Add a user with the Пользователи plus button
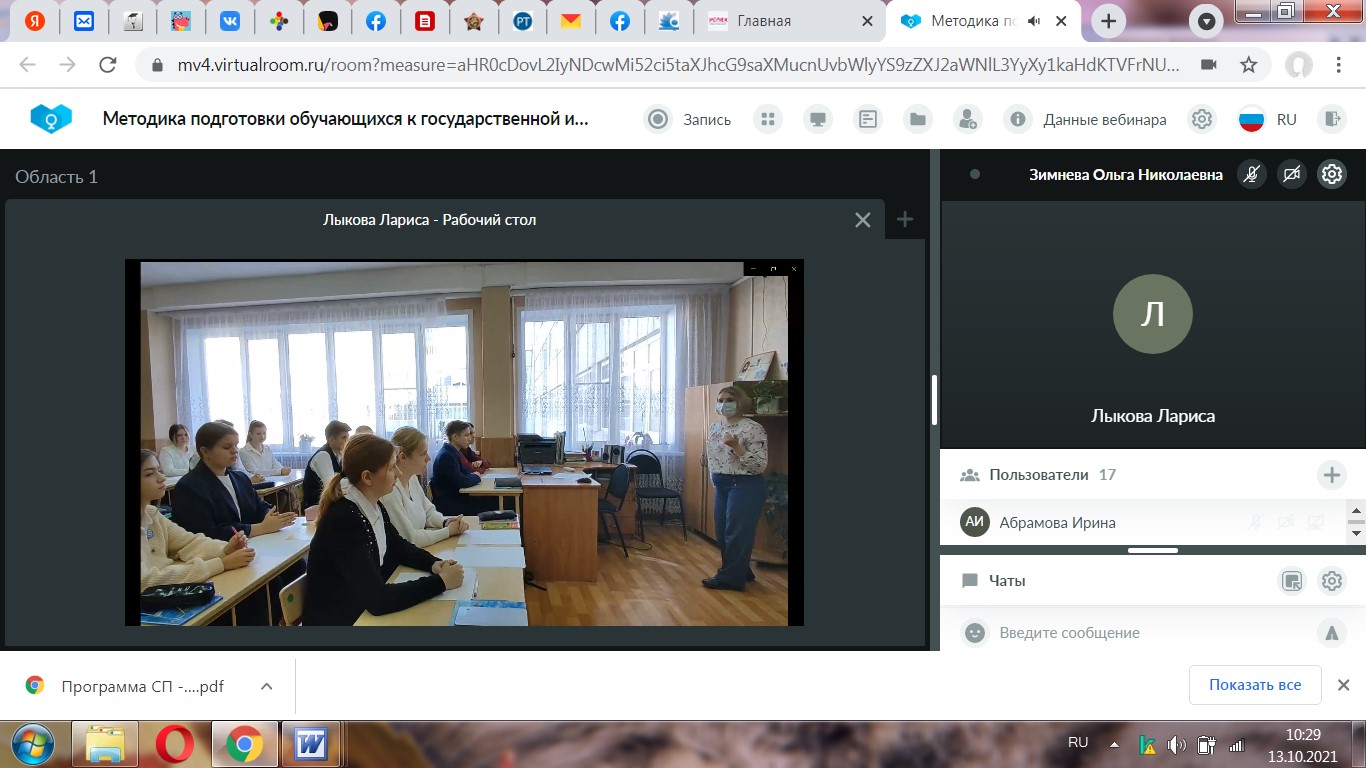The width and height of the screenshot is (1366, 768). pos(1331,475)
